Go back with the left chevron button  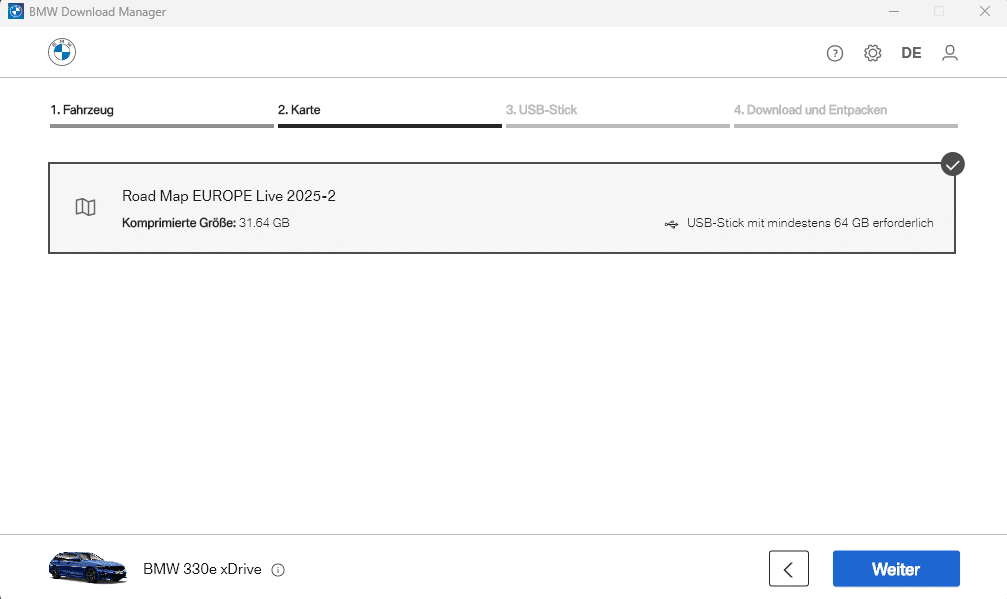789,569
